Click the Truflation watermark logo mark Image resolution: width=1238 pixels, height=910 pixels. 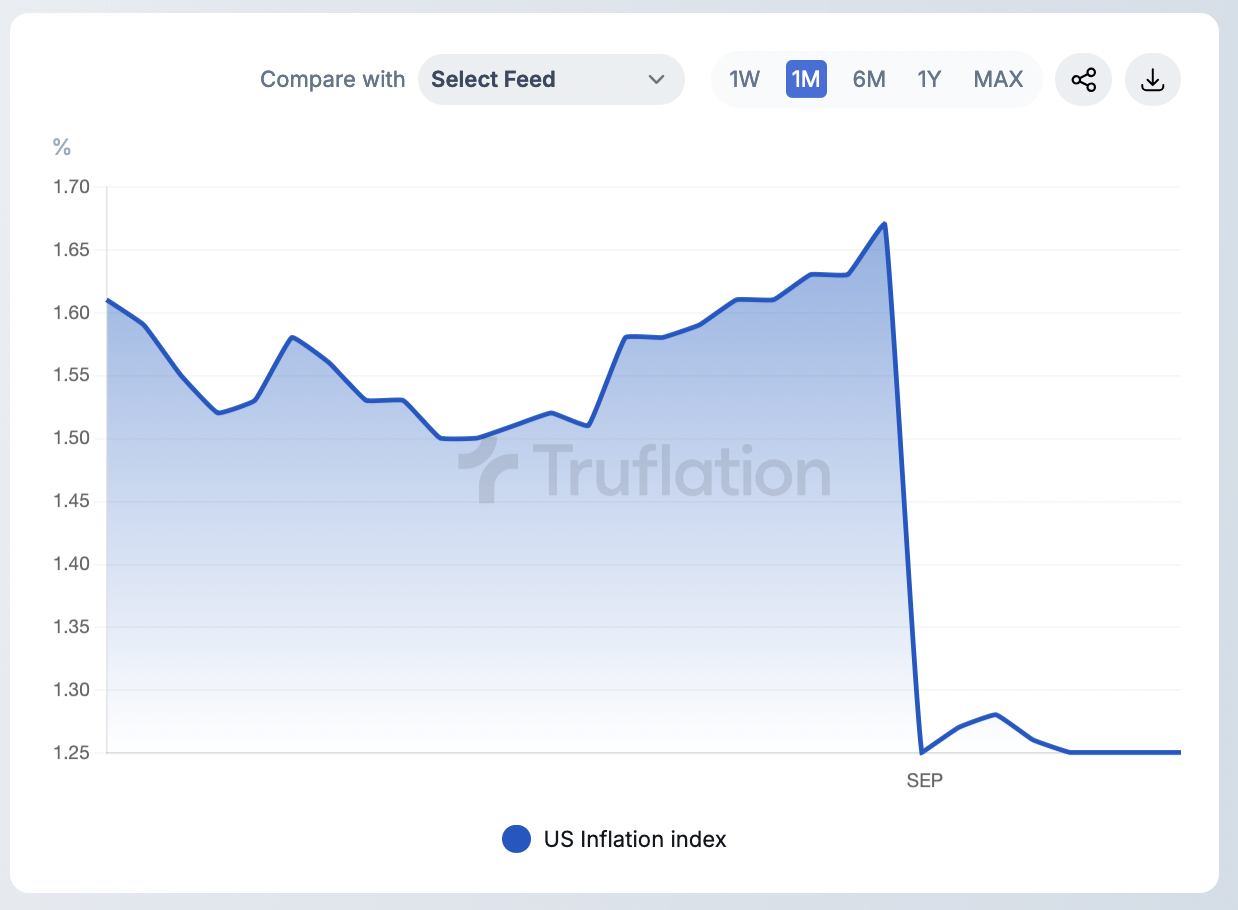pyautogui.click(x=489, y=469)
